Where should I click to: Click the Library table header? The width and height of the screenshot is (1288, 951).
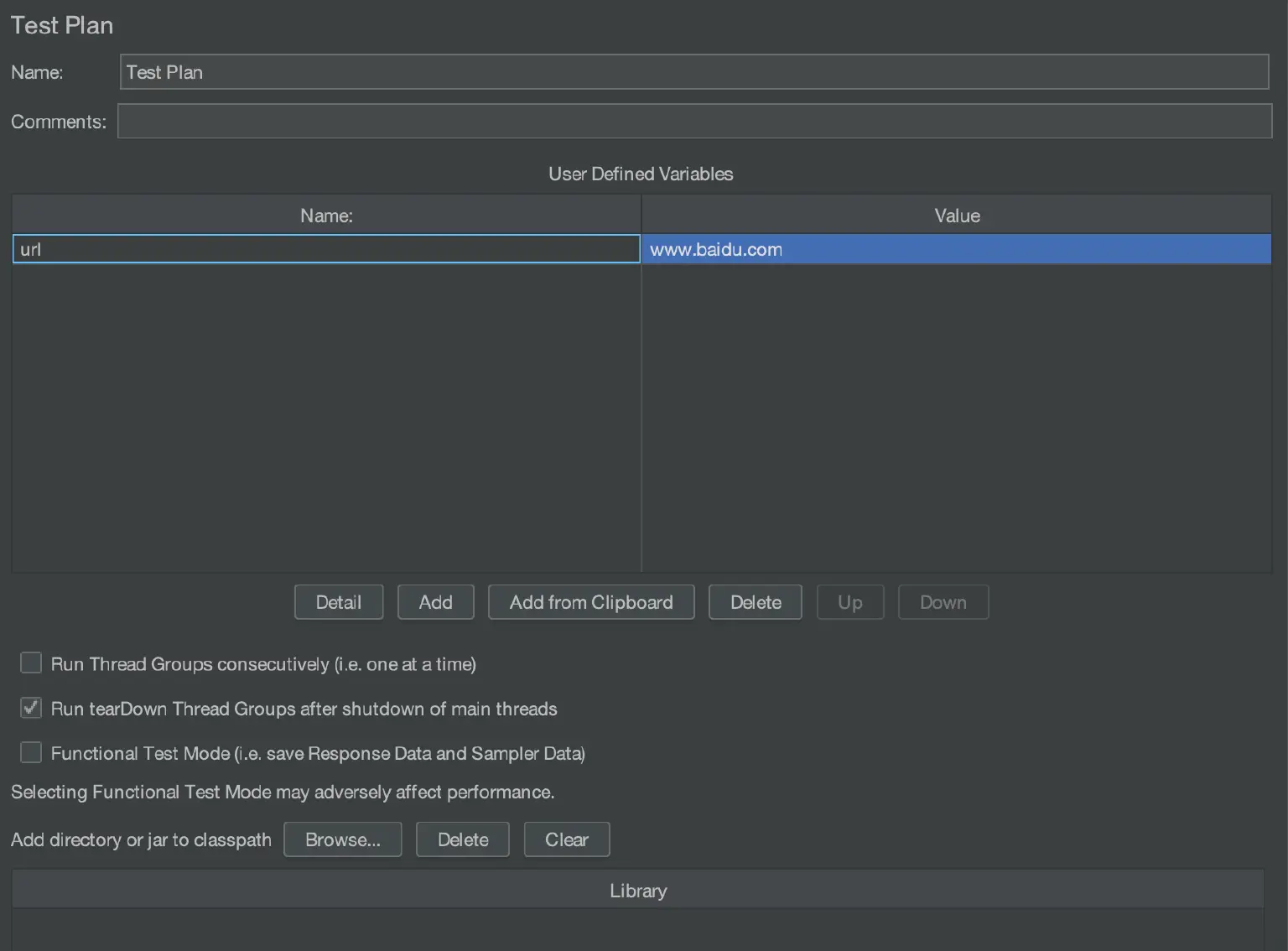(638, 889)
